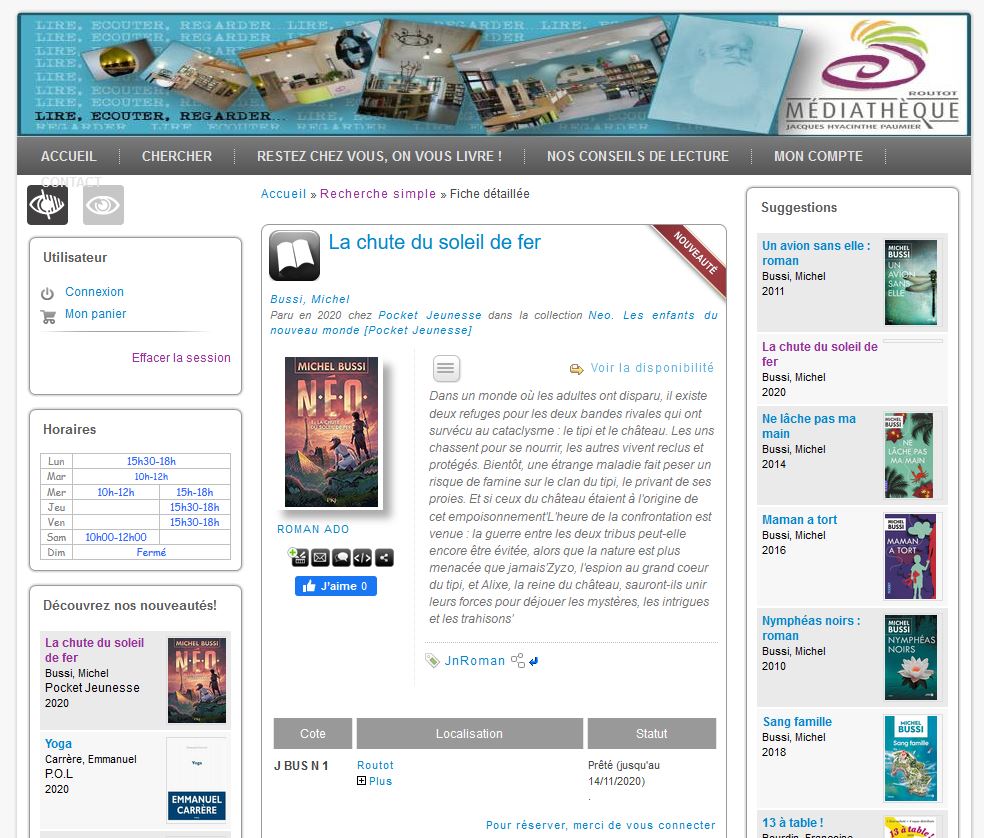
Task: Click the embed code icon
Action: [362, 558]
